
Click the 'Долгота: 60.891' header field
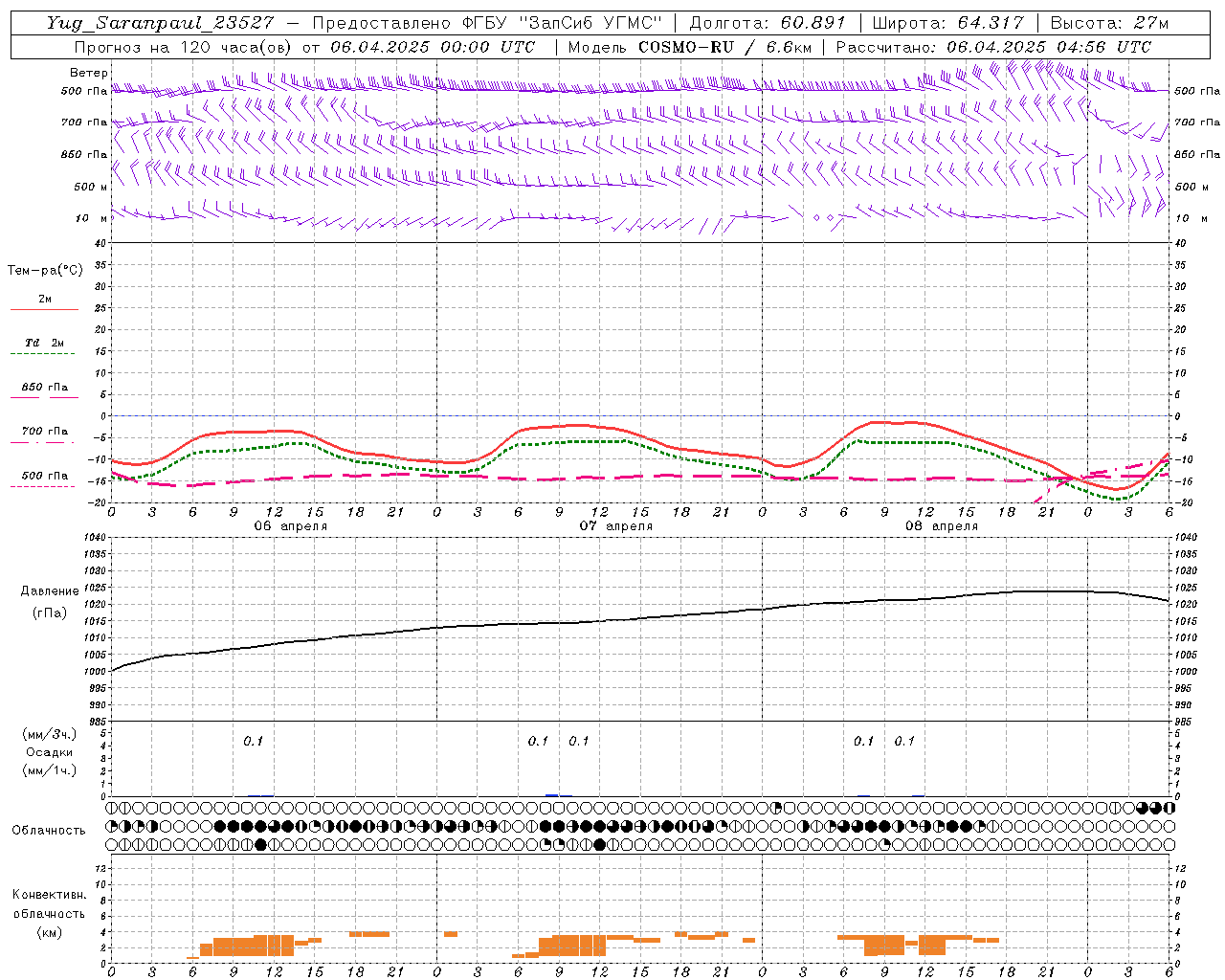[x=767, y=23]
